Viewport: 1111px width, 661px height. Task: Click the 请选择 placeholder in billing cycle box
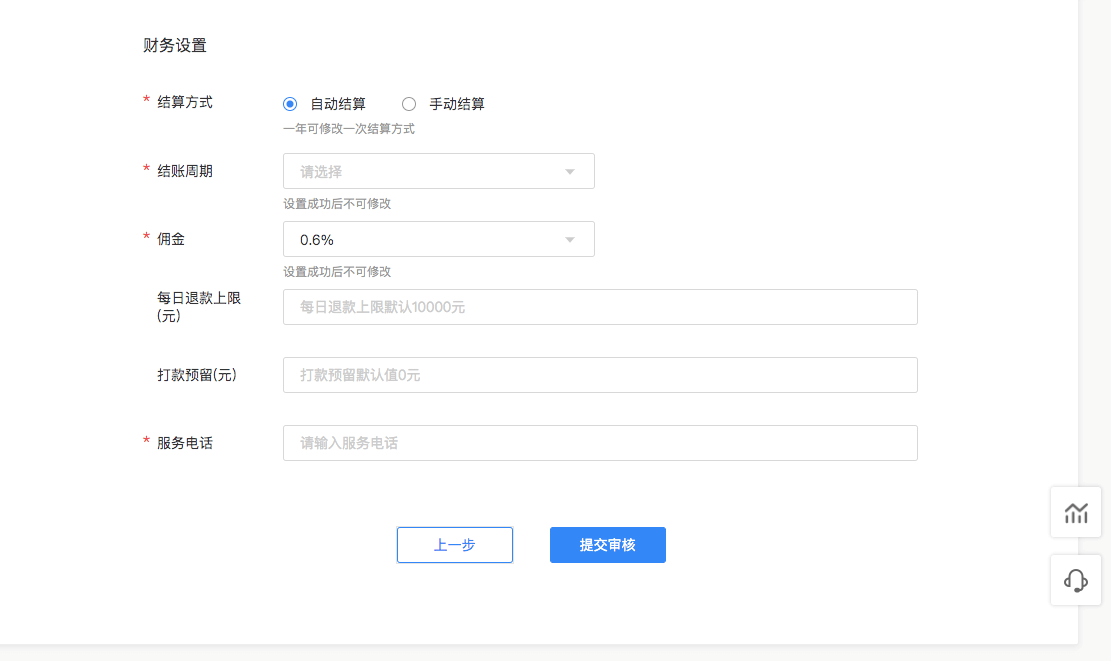(322, 170)
